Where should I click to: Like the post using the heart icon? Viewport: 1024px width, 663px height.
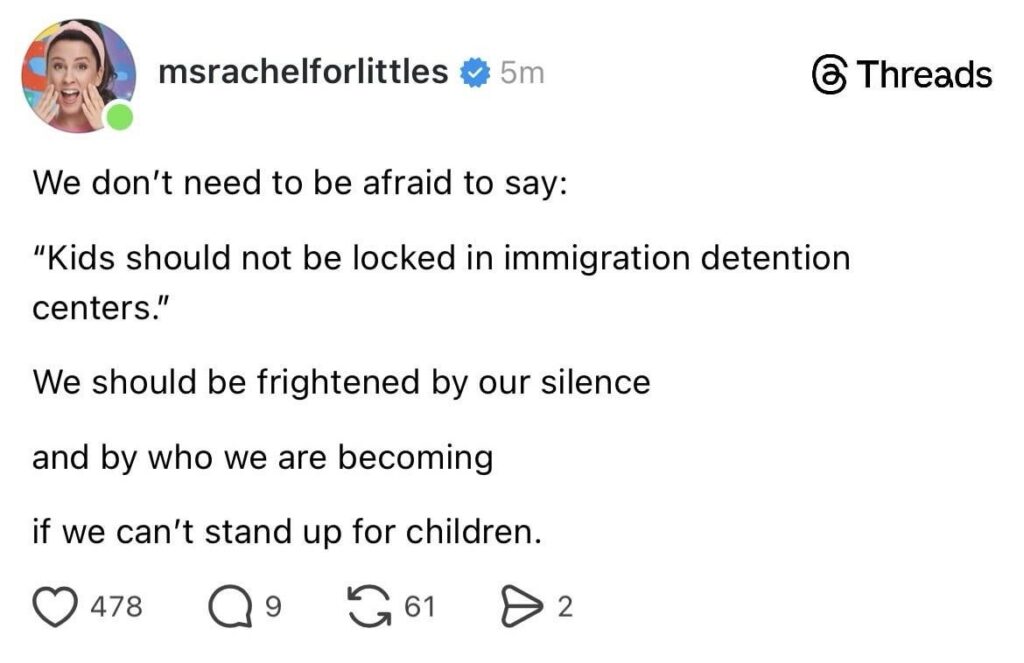pyautogui.click(x=57, y=601)
